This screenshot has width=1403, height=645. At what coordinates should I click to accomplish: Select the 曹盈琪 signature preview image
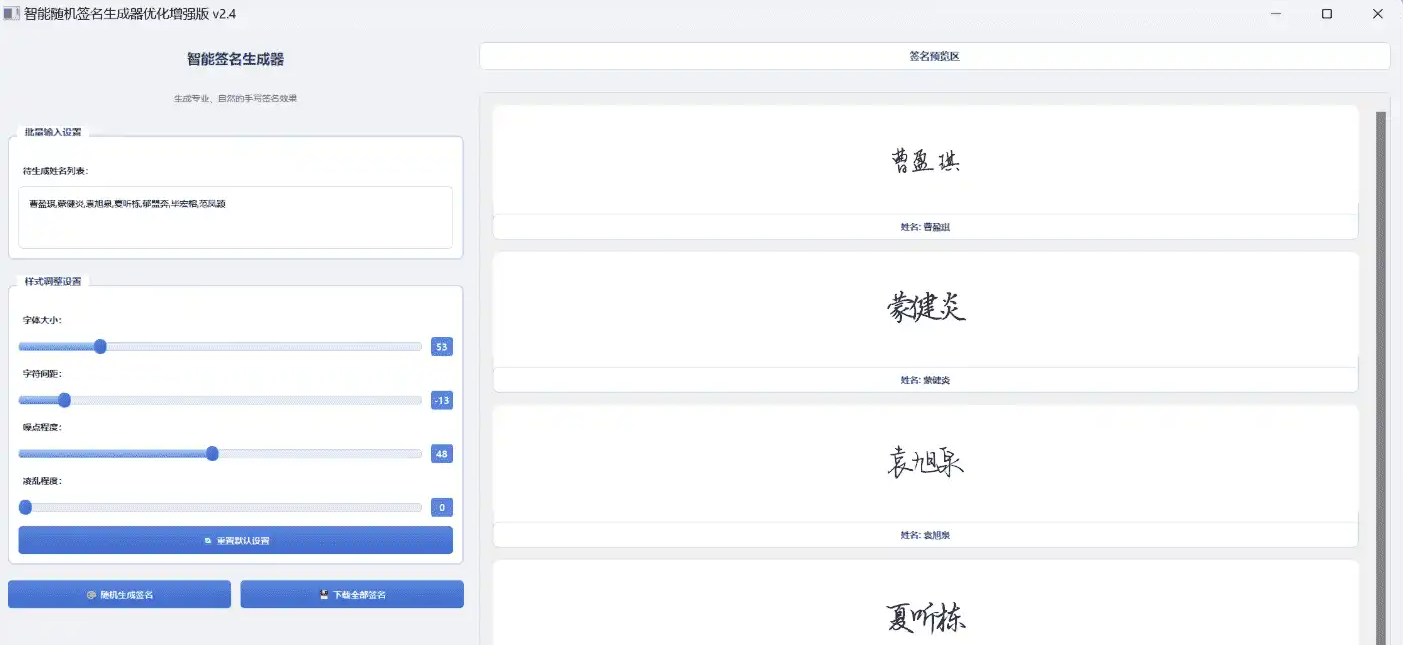pyautogui.click(x=925, y=161)
